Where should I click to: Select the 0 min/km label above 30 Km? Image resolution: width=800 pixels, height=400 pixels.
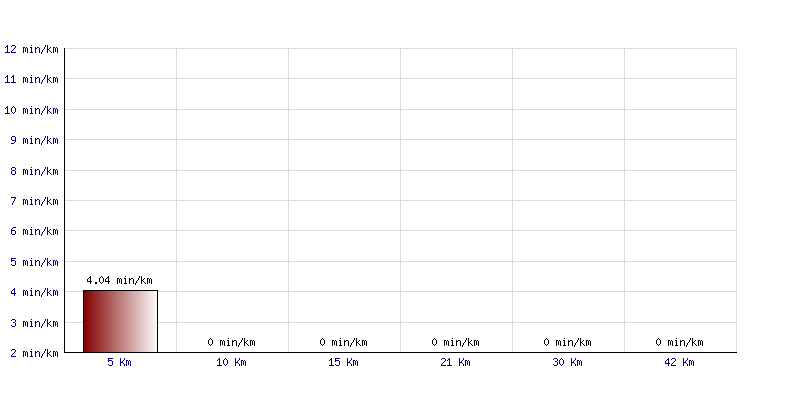tap(567, 342)
